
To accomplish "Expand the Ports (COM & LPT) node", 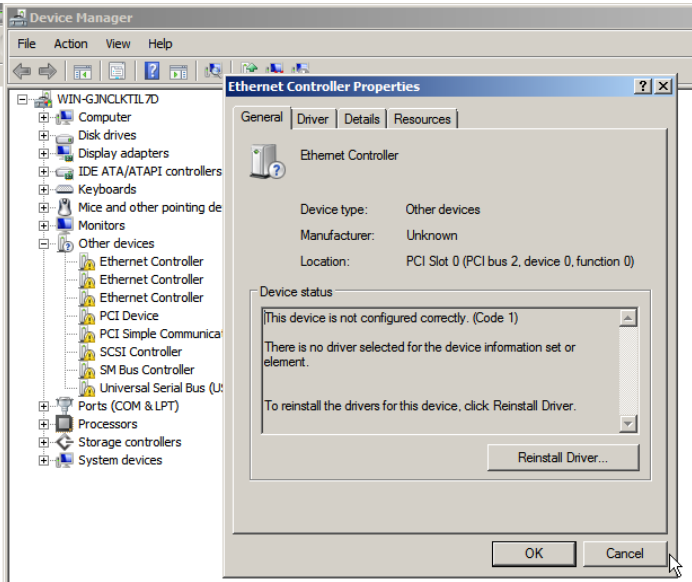I will [x=43, y=406].
